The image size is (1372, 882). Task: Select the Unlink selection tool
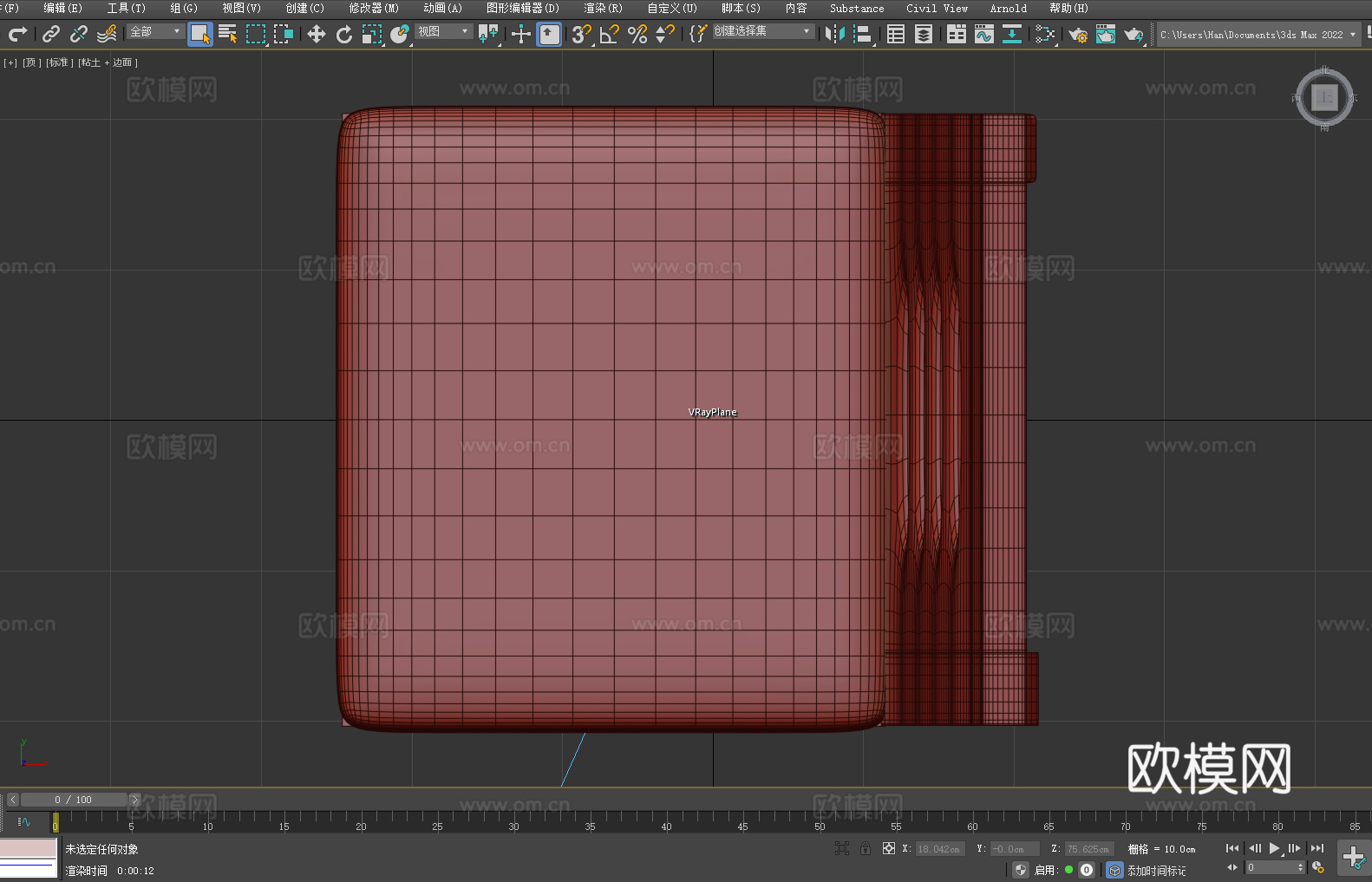coord(79,34)
